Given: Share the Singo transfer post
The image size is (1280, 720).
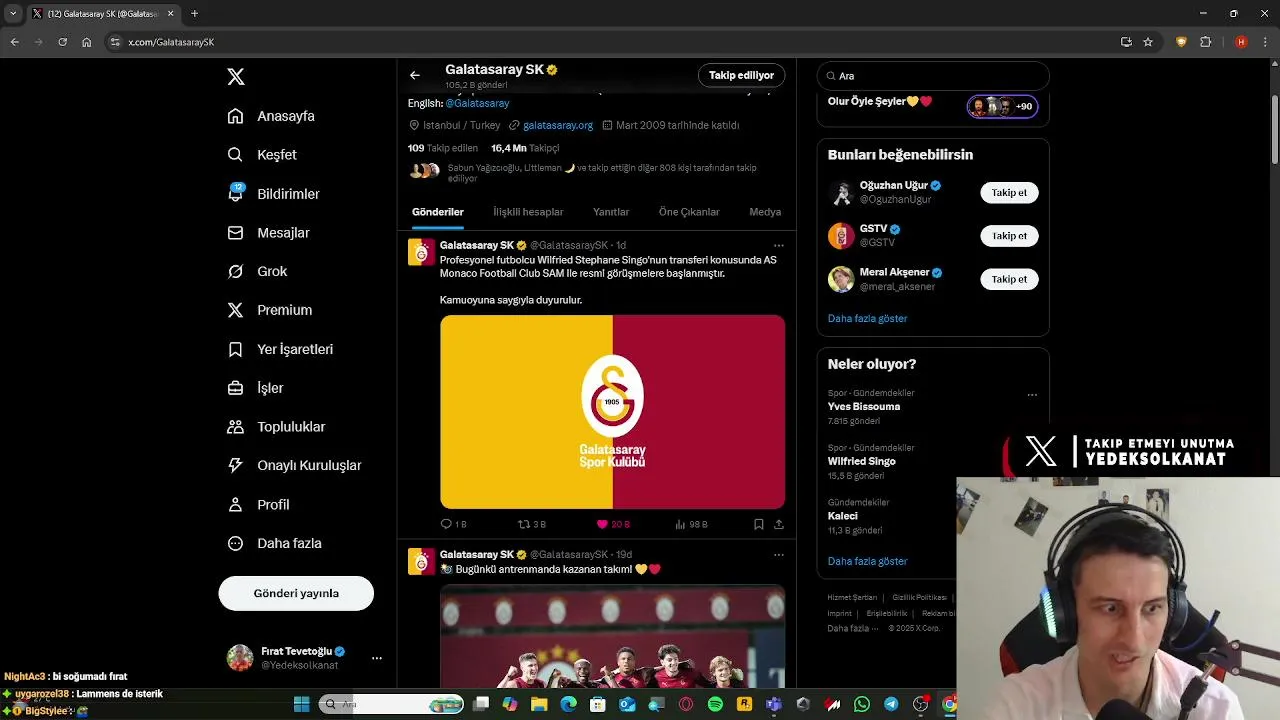Looking at the screenshot, I should click(x=779, y=524).
